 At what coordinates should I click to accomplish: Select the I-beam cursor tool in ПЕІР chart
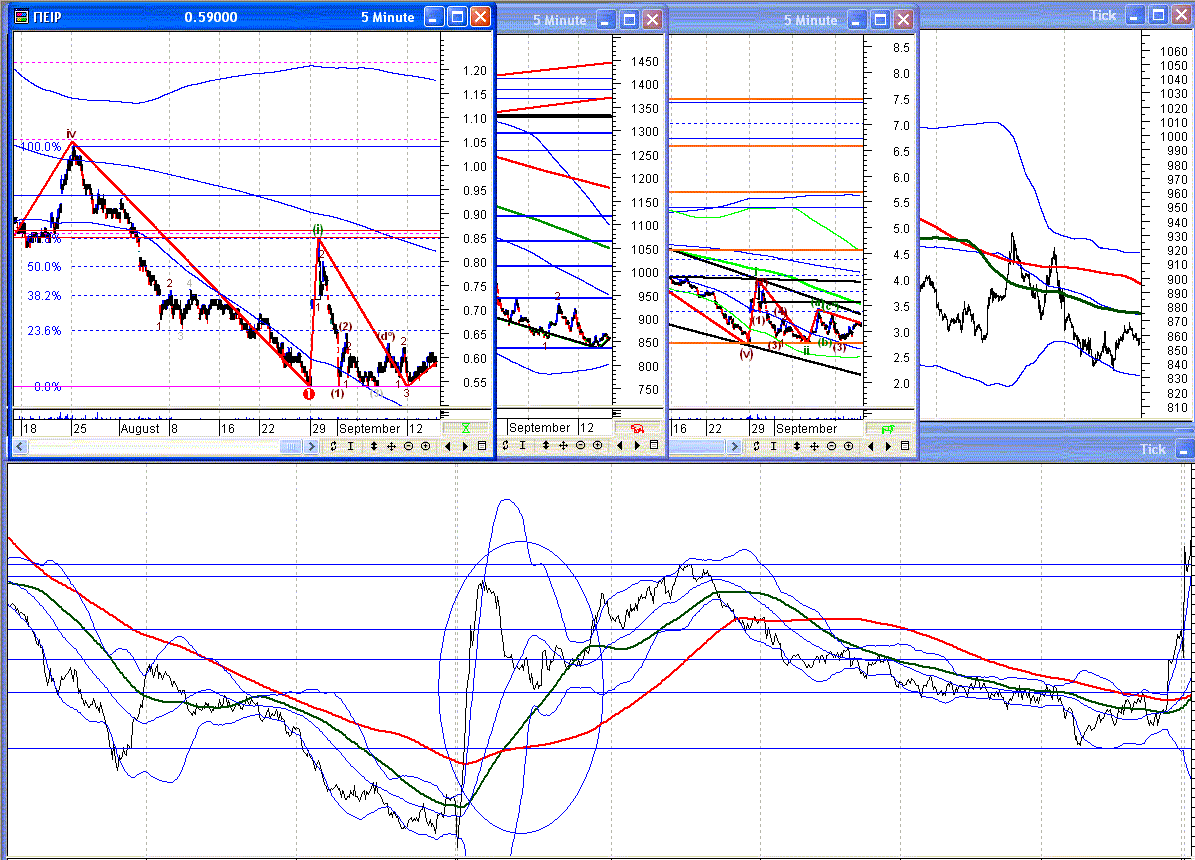[x=351, y=446]
